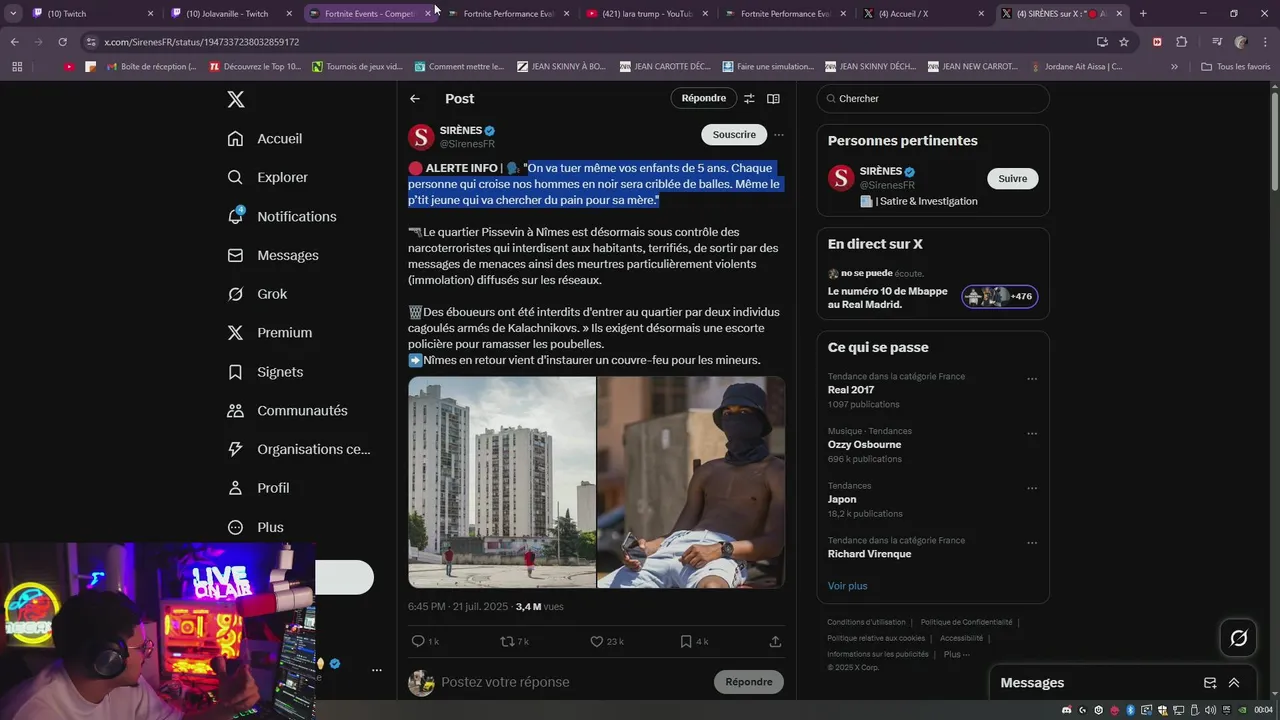Expand the footer 'Plus ···' menu
The width and height of the screenshot is (1280, 720).
click(x=957, y=654)
